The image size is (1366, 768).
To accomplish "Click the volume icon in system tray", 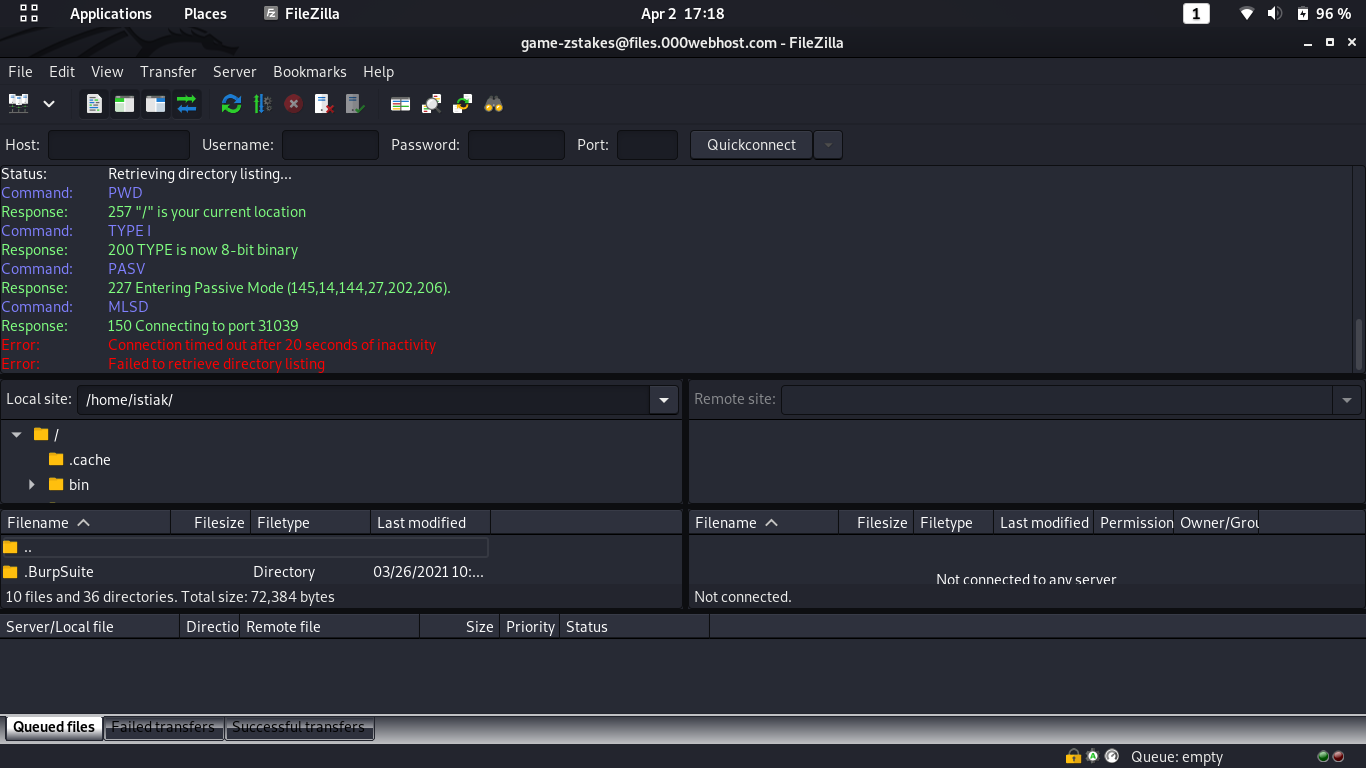I will tap(1274, 14).
